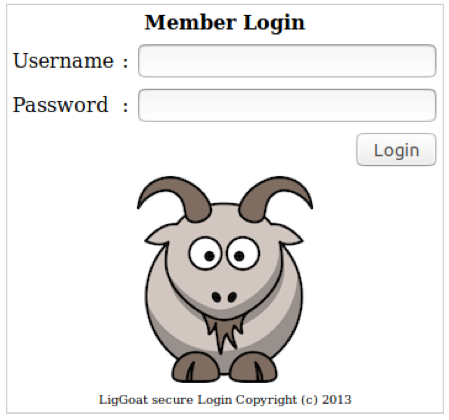This screenshot has width=449, height=420.
Task: Click the goat's left hoof
Action: pos(195,368)
